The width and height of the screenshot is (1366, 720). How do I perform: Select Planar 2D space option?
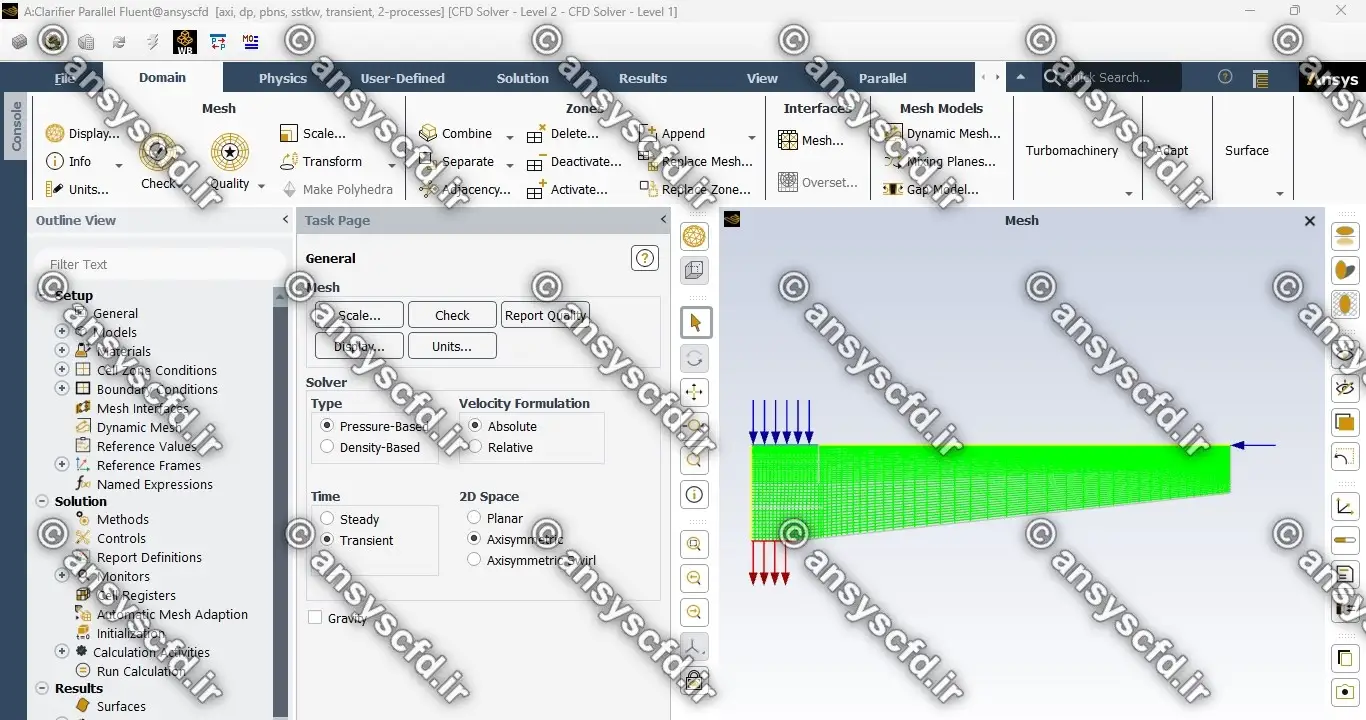[x=474, y=518]
